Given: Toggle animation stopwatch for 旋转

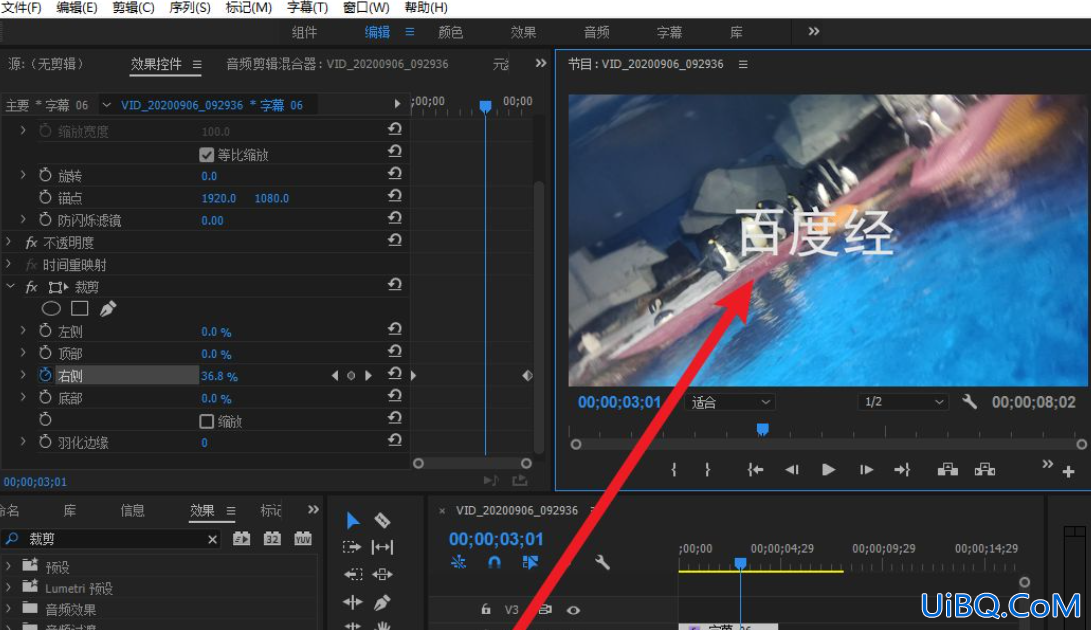Looking at the screenshot, I should [x=45, y=175].
